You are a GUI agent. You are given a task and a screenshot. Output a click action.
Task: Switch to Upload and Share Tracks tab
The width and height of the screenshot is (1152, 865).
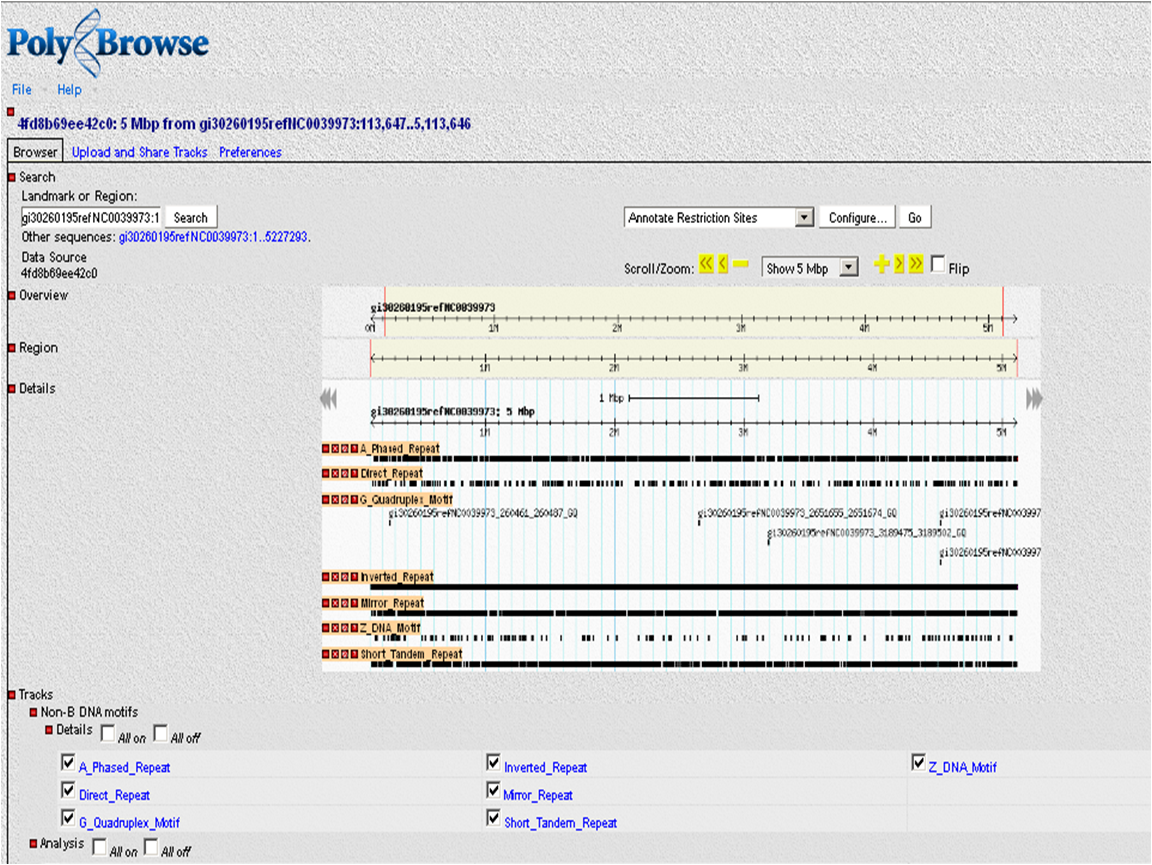[x=140, y=152]
